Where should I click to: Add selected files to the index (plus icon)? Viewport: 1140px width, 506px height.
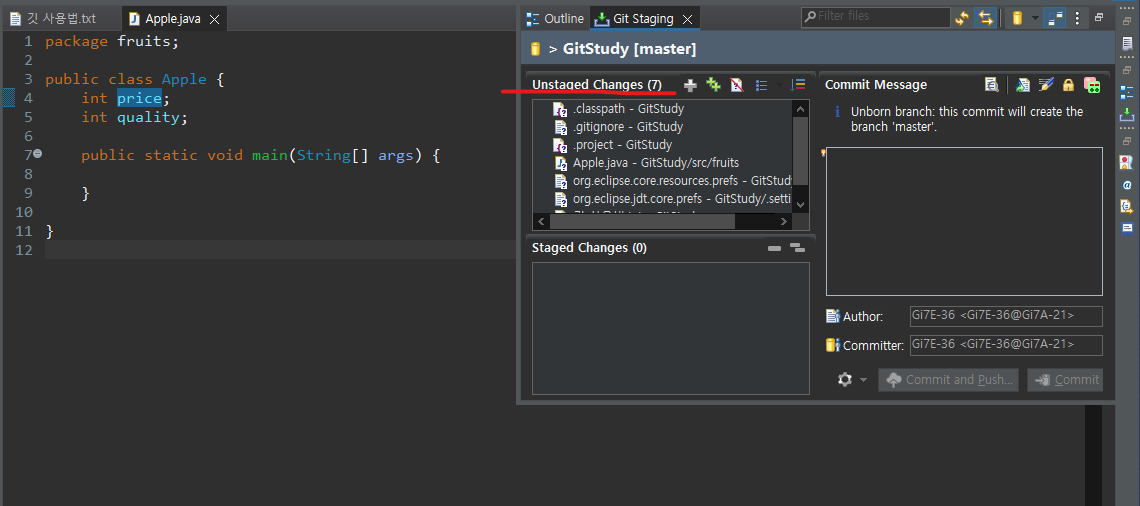pos(690,85)
